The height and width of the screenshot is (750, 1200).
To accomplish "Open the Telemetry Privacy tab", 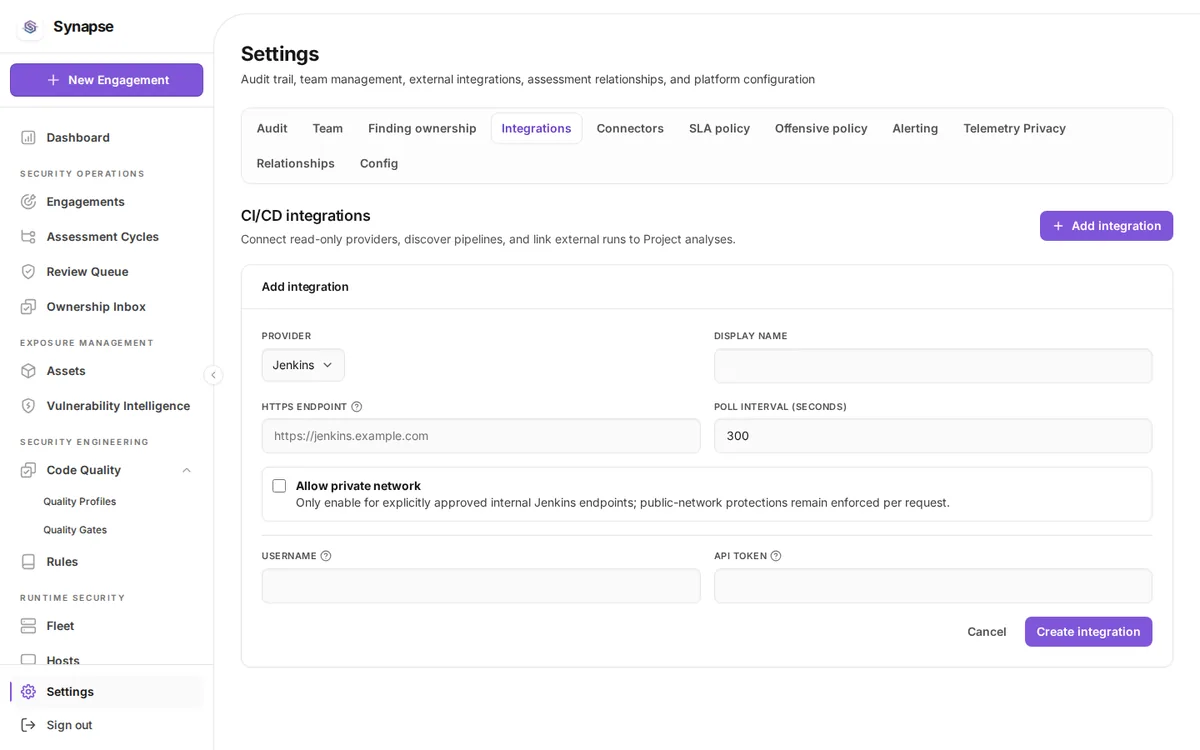I will pyautogui.click(x=1014, y=128).
